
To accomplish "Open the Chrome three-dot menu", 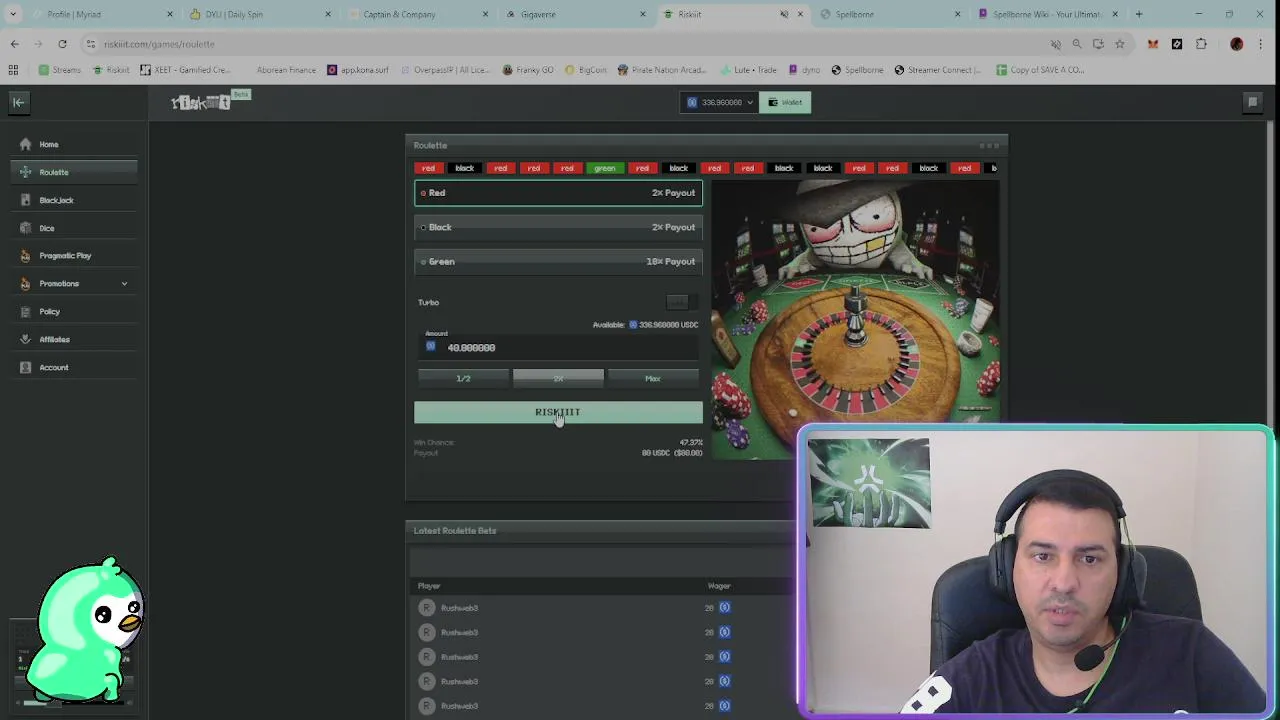I will pos(1262,44).
